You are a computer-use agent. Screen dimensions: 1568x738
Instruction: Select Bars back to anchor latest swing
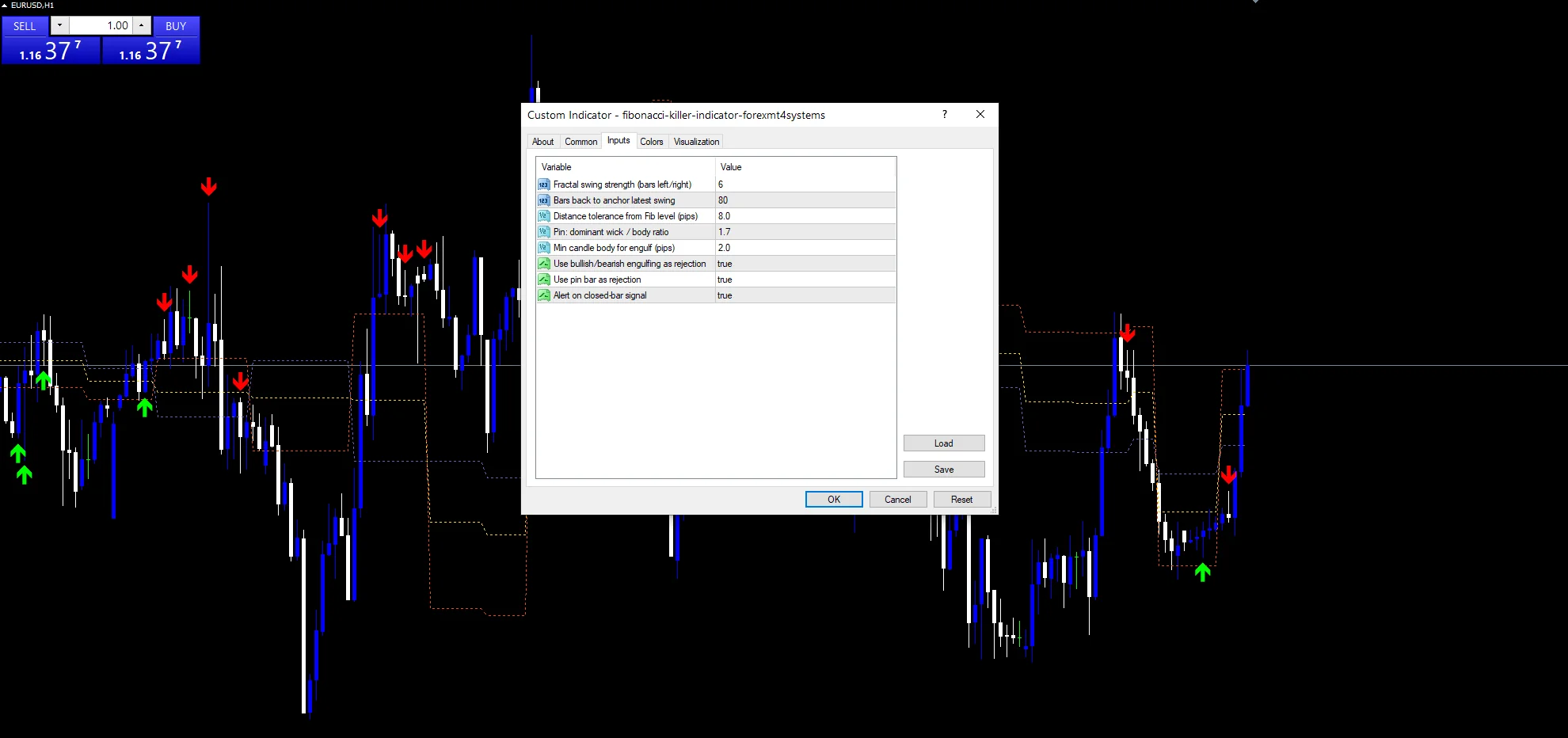615,200
